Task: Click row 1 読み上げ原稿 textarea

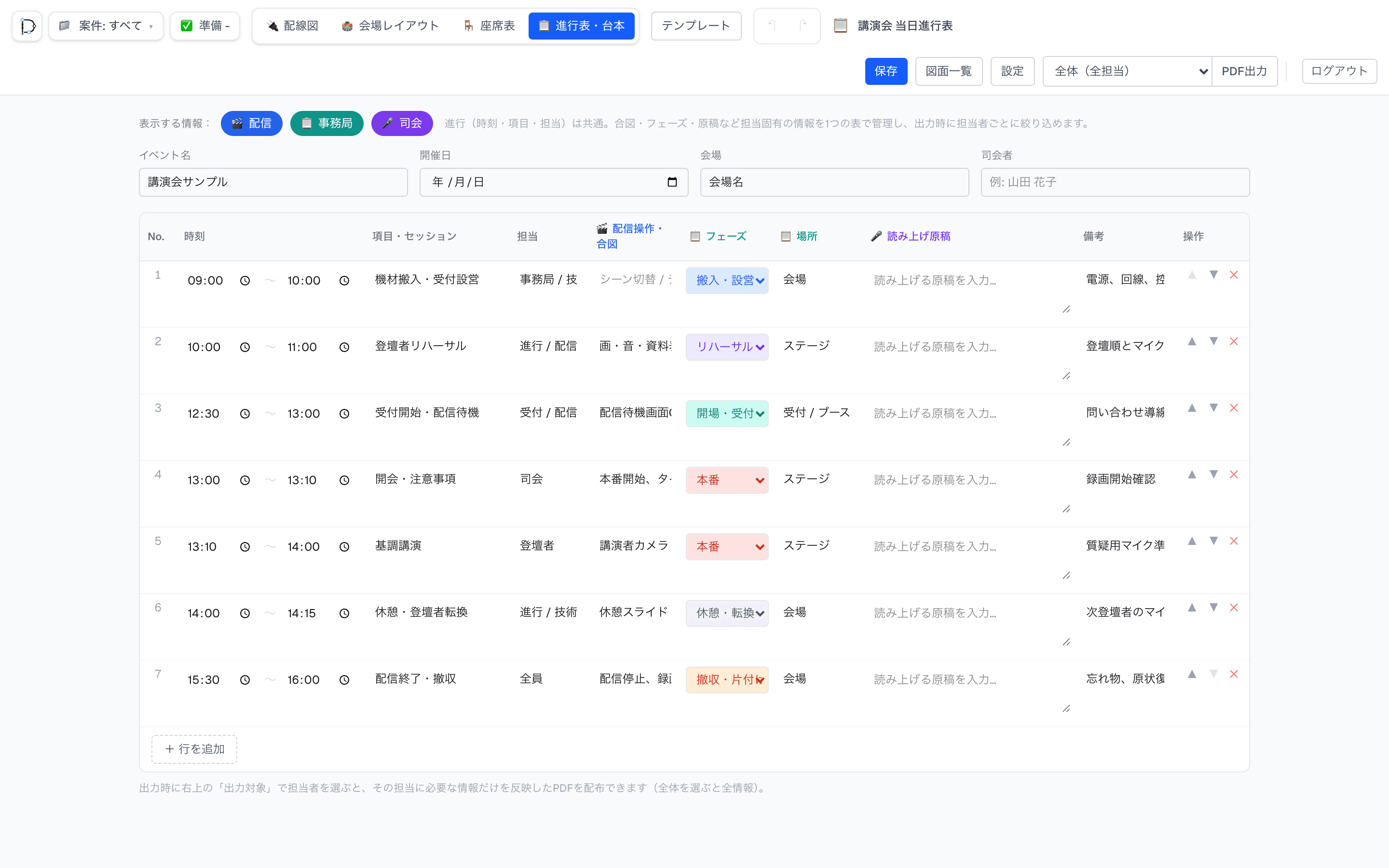Action: [970, 292]
